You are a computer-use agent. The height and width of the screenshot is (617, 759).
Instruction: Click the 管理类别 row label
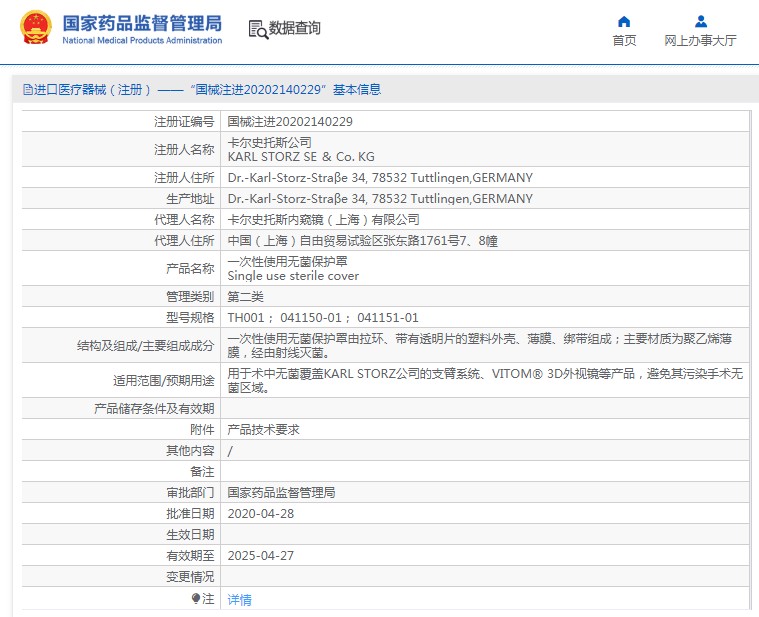pos(190,296)
